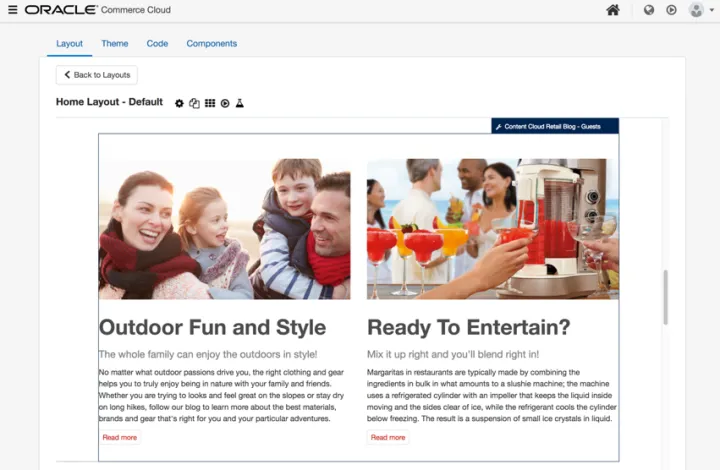Click Content Cloud Retail Blog widget label
The height and width of the screenshot is (470, 720).
click(x=555, y=126)
